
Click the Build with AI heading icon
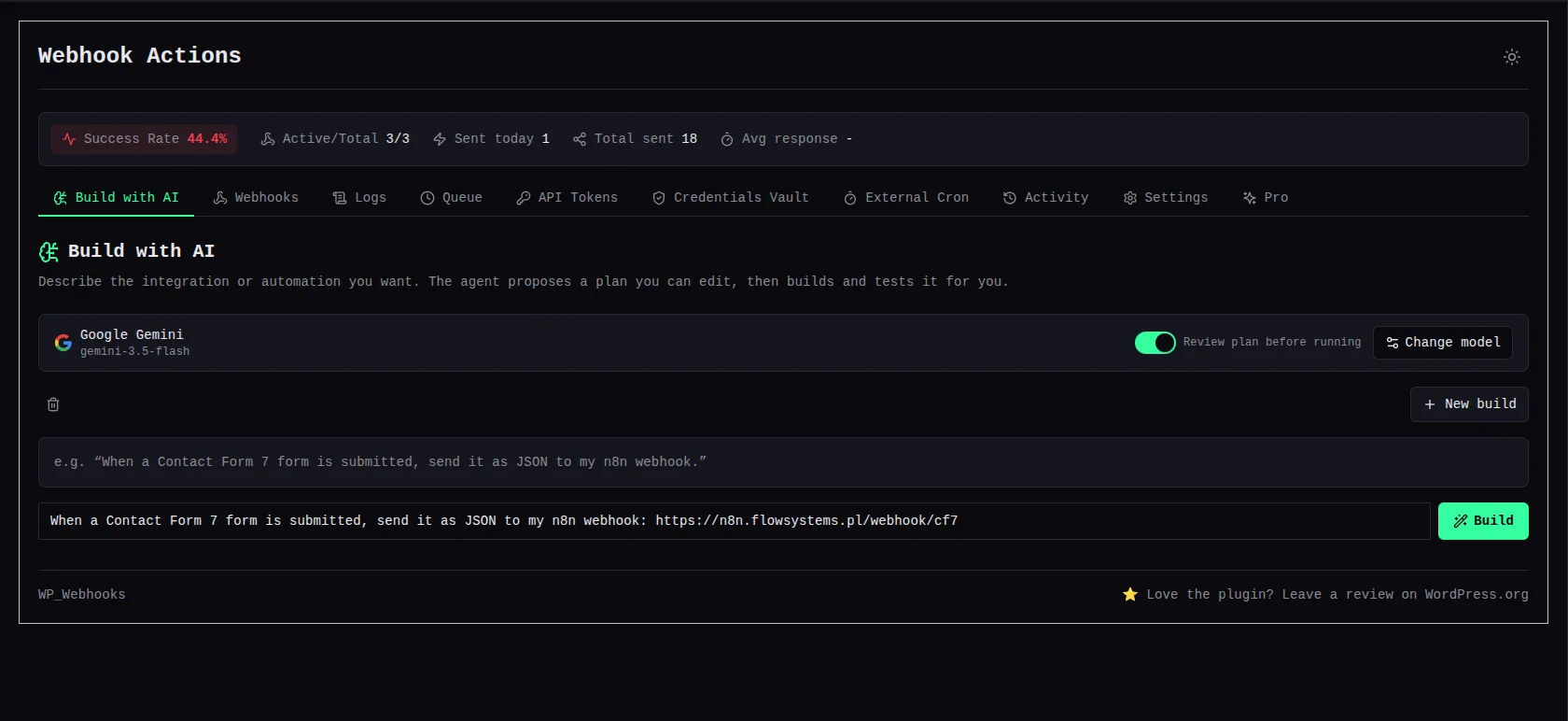49,251
